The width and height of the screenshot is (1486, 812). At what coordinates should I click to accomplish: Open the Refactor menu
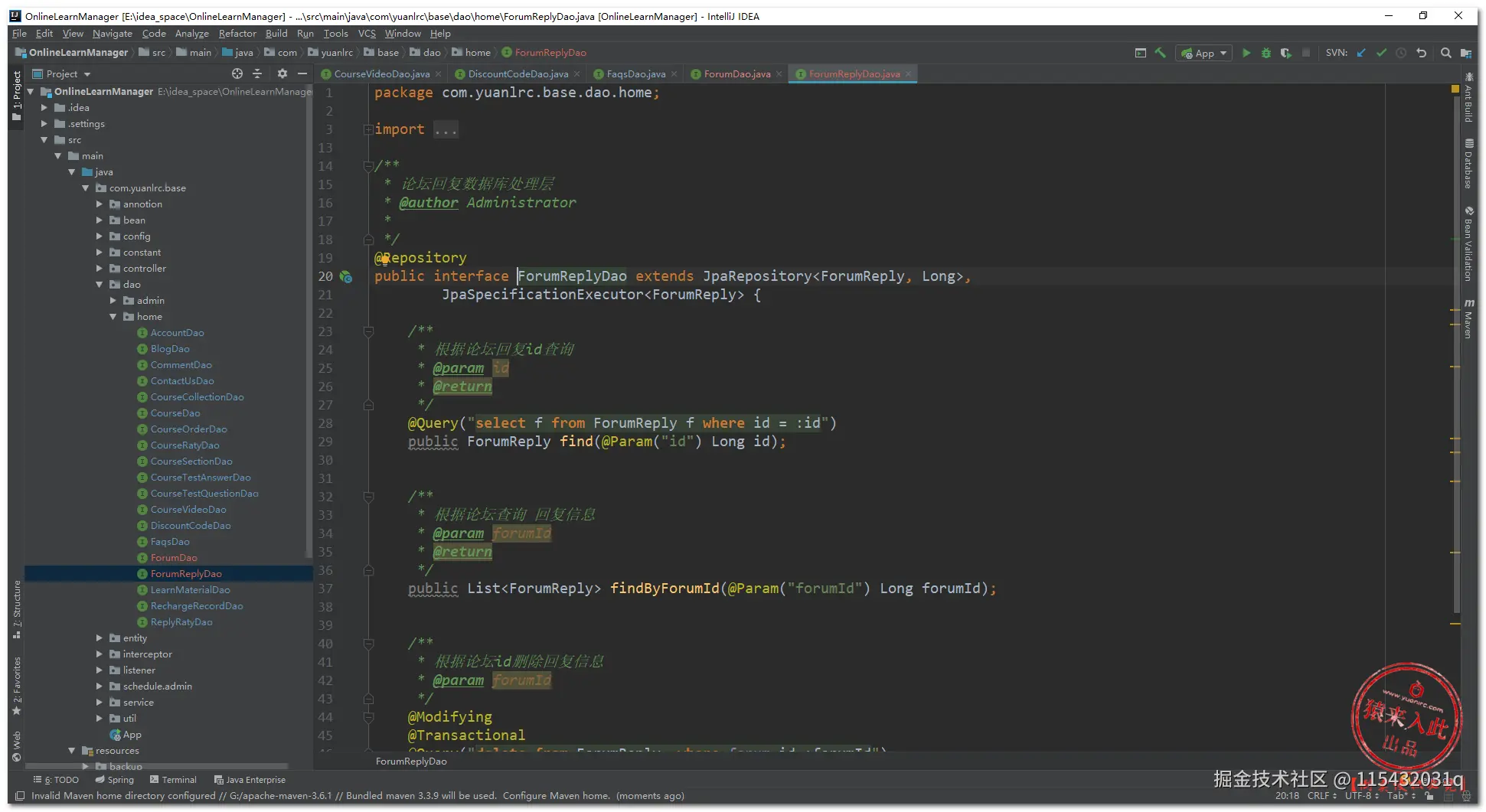pyautogui.click(x=237, y=34)
